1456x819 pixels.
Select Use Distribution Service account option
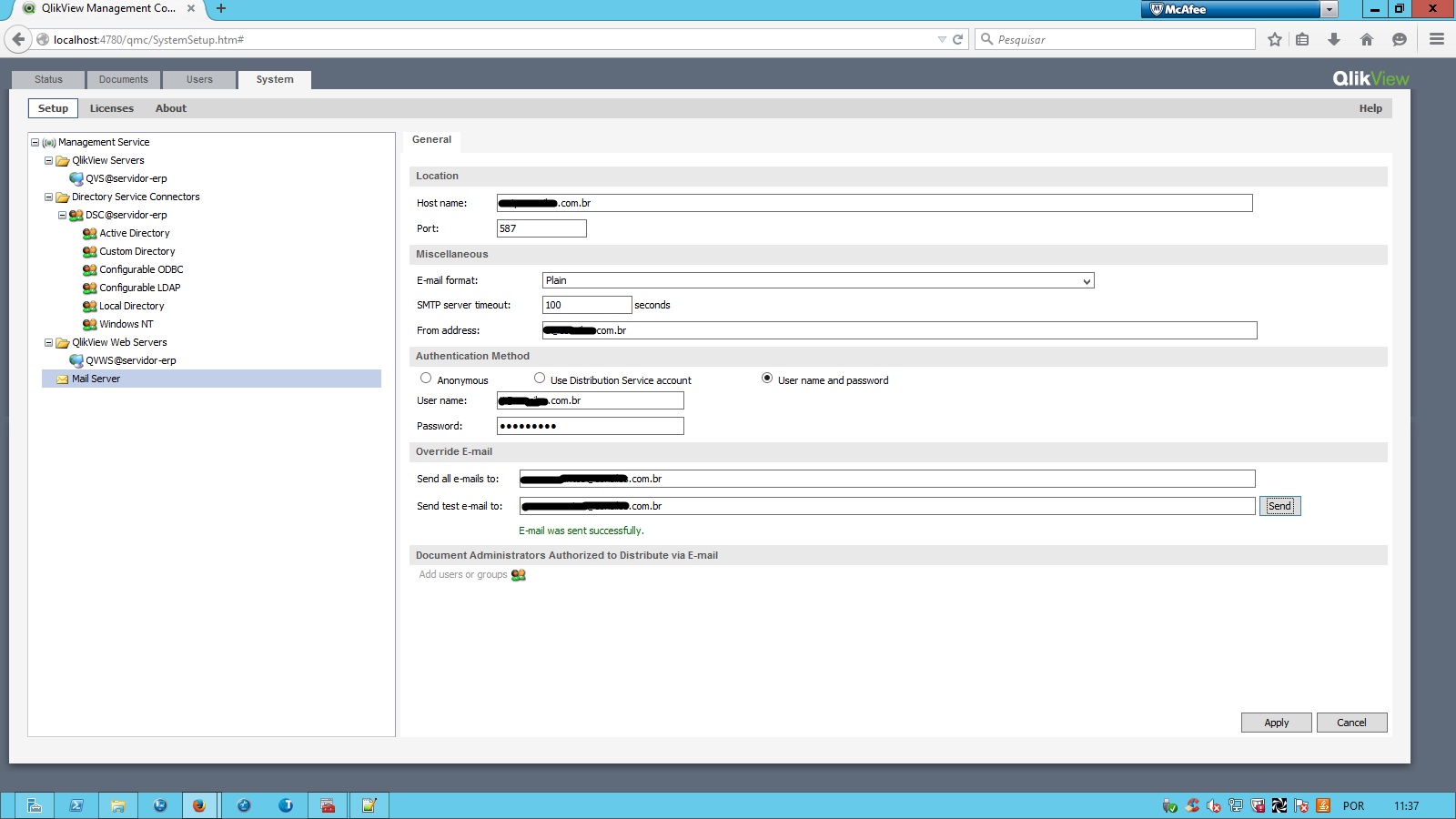pos(540,378)
